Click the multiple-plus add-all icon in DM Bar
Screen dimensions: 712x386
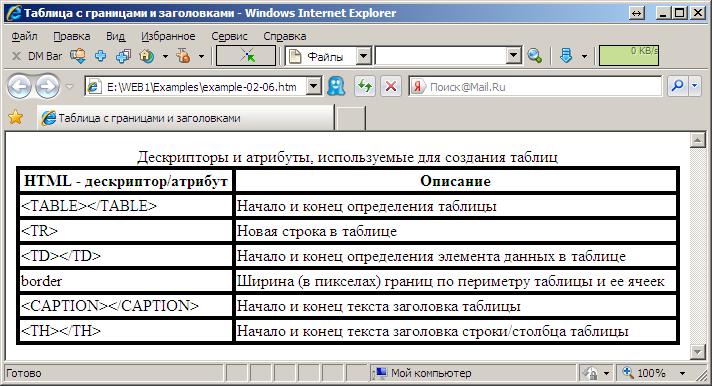click(x=123, y=56)
